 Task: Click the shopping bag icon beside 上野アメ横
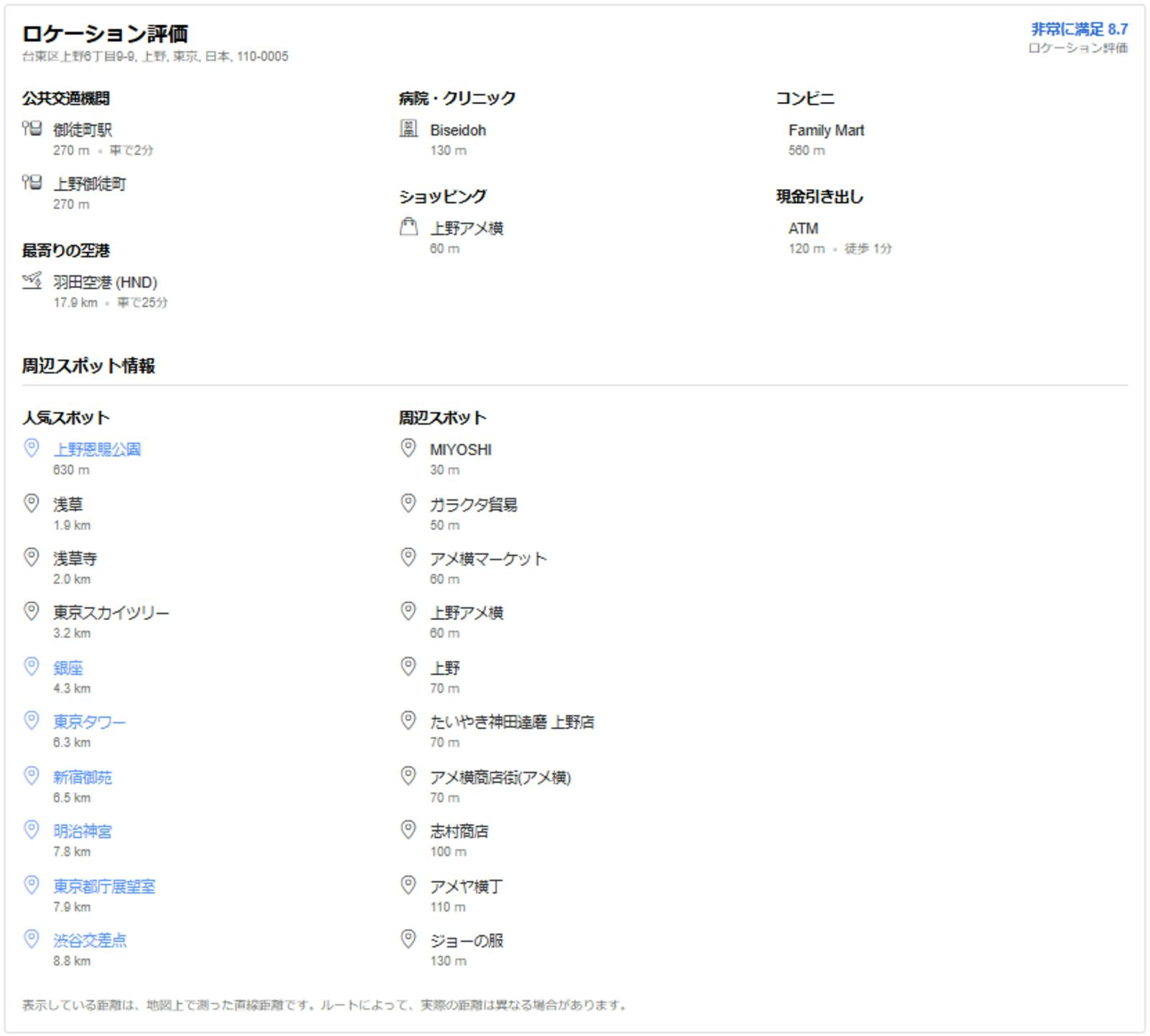tap(408, 226)
